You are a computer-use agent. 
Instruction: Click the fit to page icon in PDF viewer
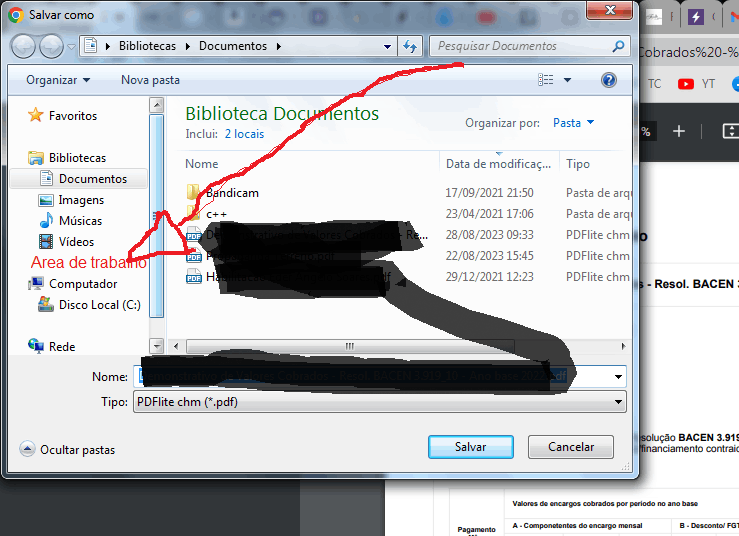coord(731,132)
